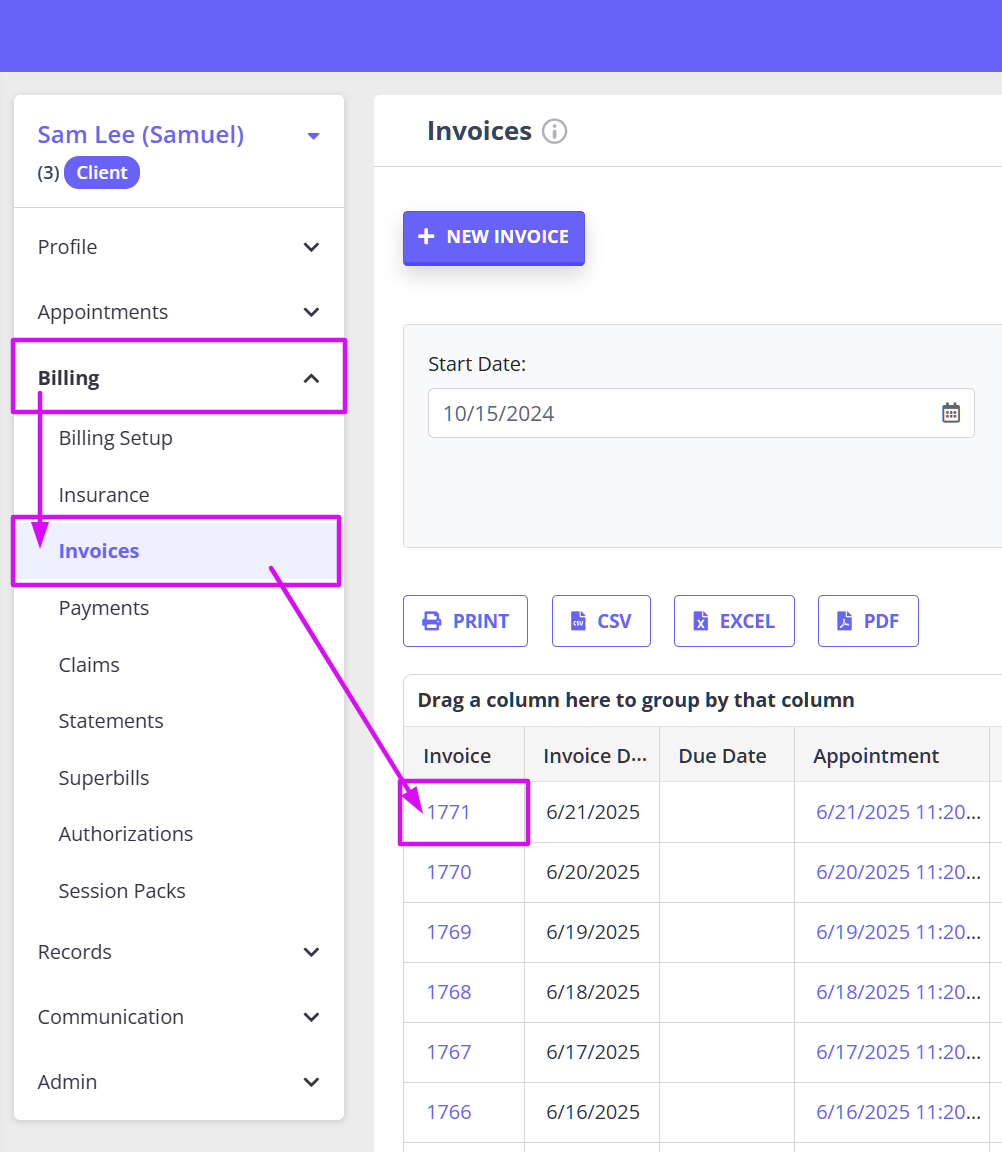Screen dimensions: 1002x1152
Task: Export invoices as CSV
Action: point(600,621)
